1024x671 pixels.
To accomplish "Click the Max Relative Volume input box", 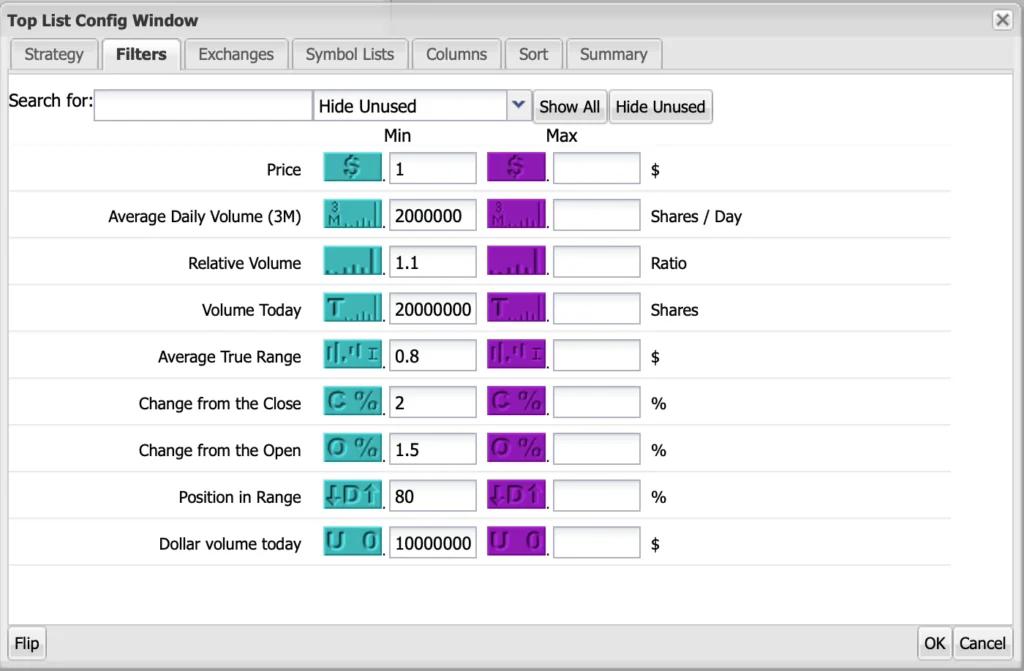I will click(x=596, y=262).
